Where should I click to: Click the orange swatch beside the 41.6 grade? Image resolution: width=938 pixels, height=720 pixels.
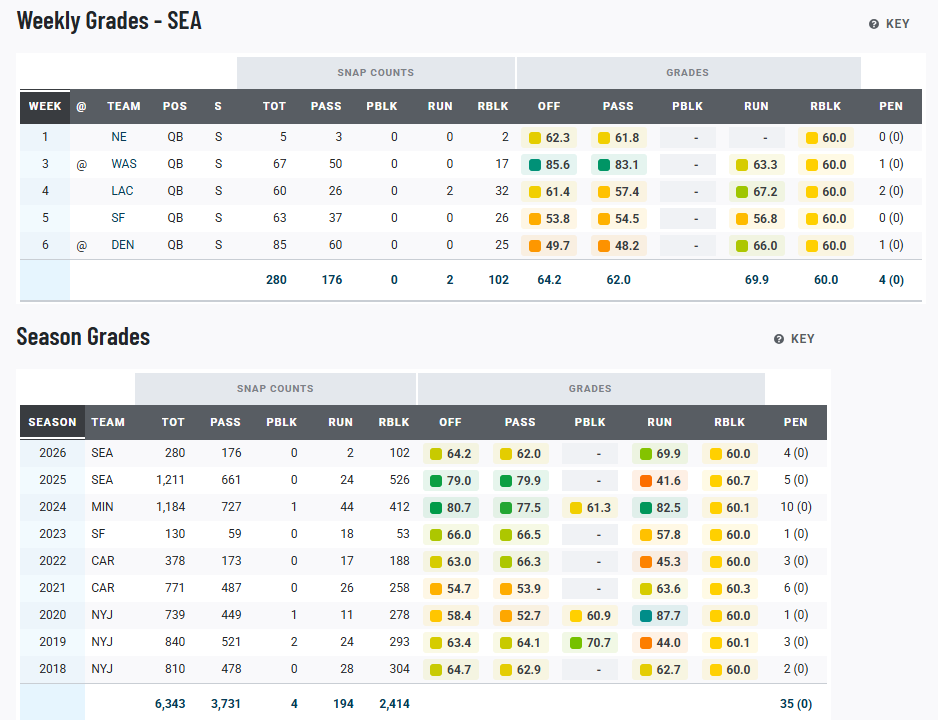(645, 481)
